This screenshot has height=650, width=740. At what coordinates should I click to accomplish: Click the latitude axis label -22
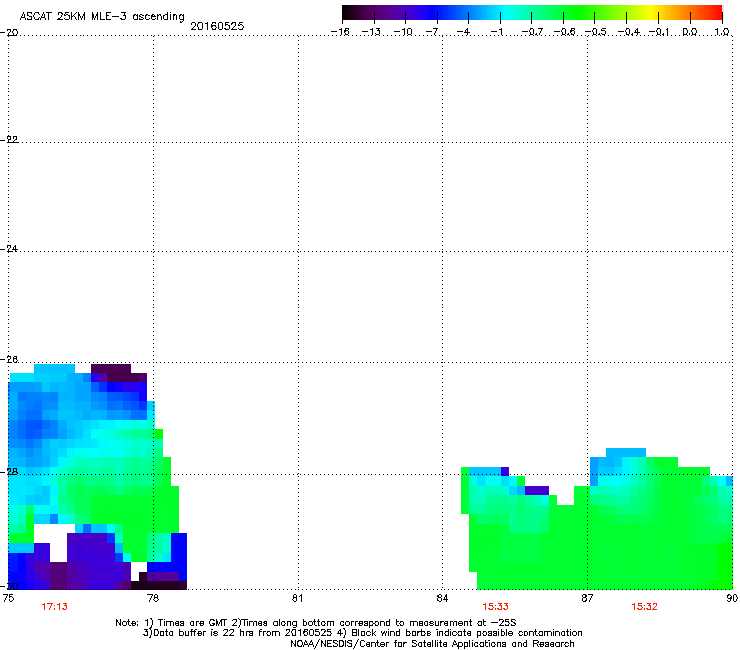tap(9, 139)
